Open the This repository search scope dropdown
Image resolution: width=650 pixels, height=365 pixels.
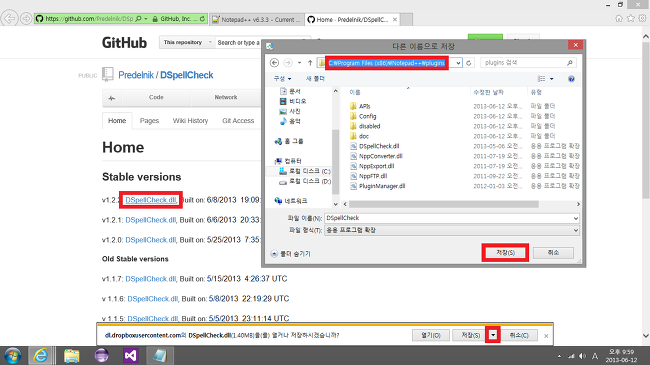pos(187,42)
